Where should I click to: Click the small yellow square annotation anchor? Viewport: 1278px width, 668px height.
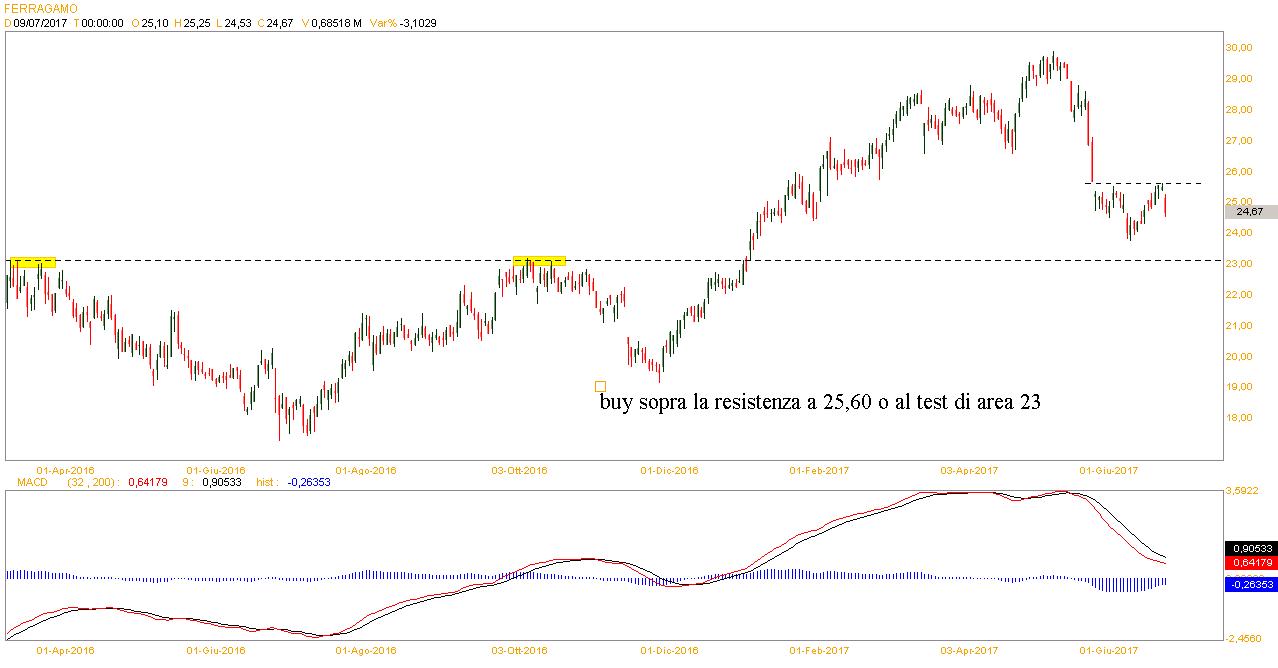click(x=600, y=386)
